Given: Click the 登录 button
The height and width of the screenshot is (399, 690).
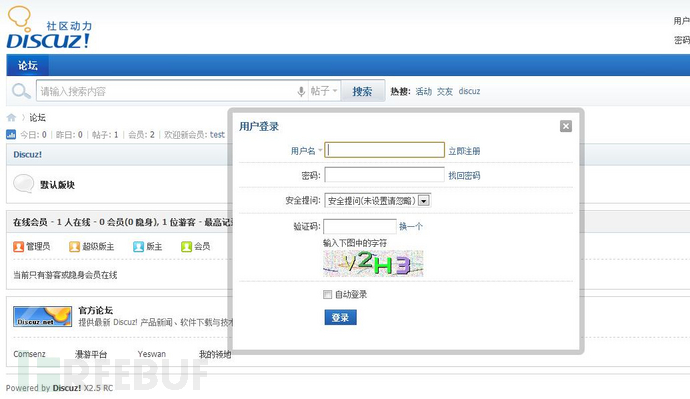Looking at the screenshot, I should pyautogui.click(x=341, y=317).
